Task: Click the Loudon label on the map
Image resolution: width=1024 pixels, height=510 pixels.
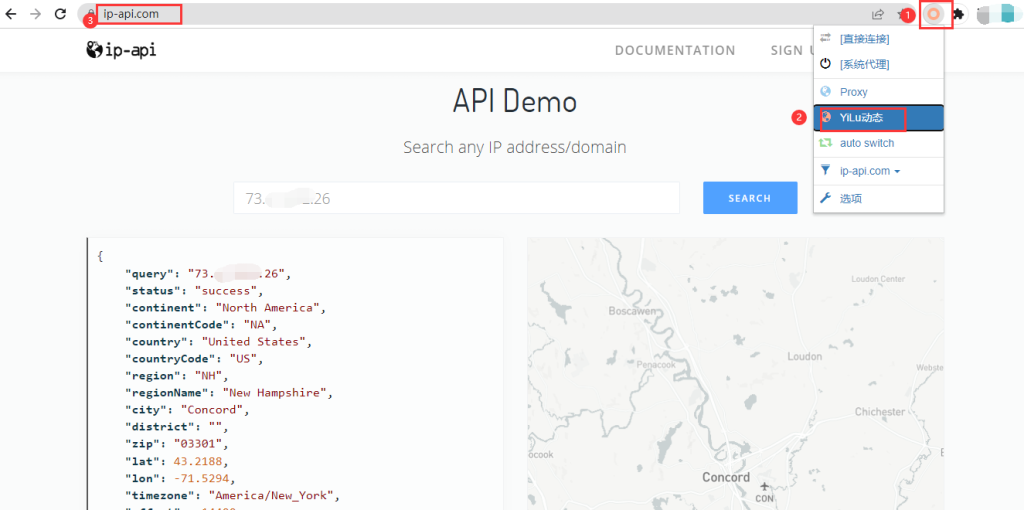Action: (x=805, y=357)
